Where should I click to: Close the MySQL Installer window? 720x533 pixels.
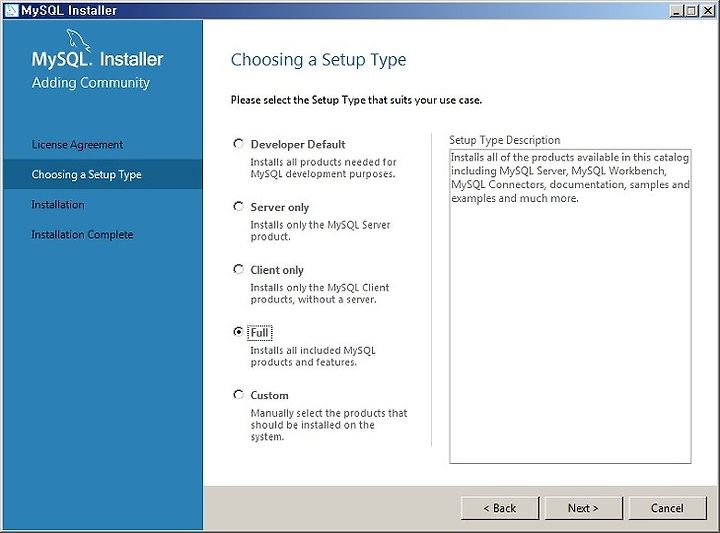tap(708, 11)
